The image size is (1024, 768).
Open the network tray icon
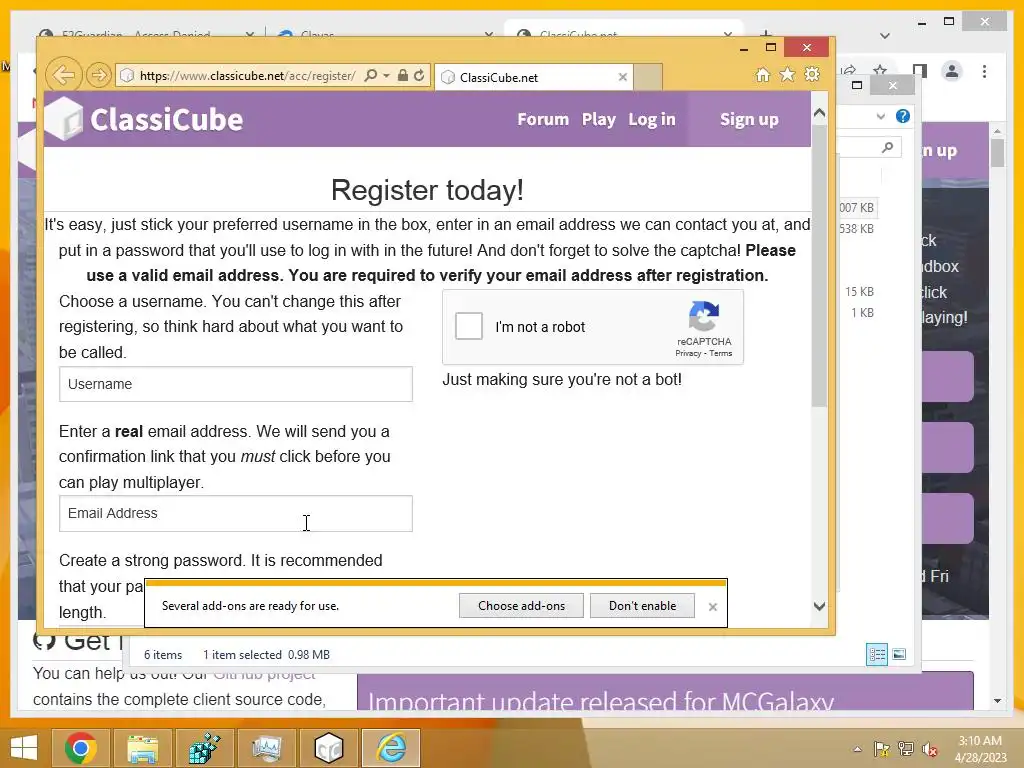click(x=906, y=749)
